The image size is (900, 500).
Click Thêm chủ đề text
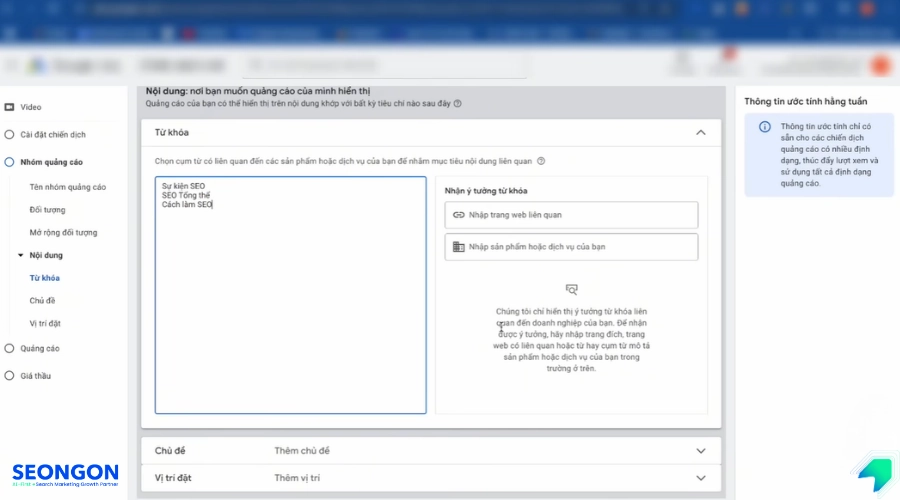pos(302,451)
